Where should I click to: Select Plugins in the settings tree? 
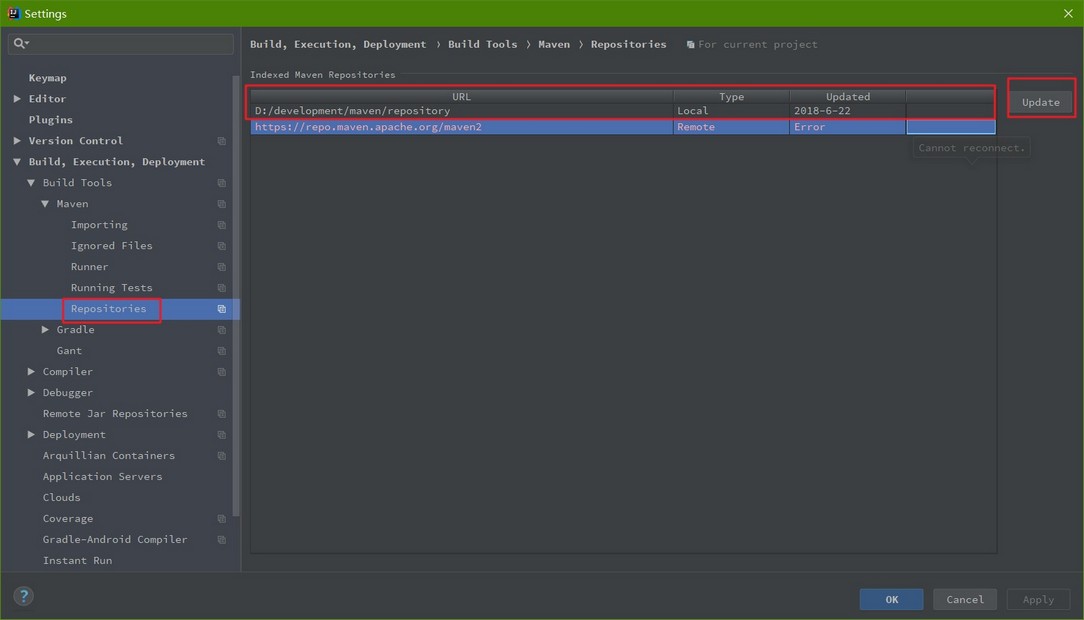50,120
